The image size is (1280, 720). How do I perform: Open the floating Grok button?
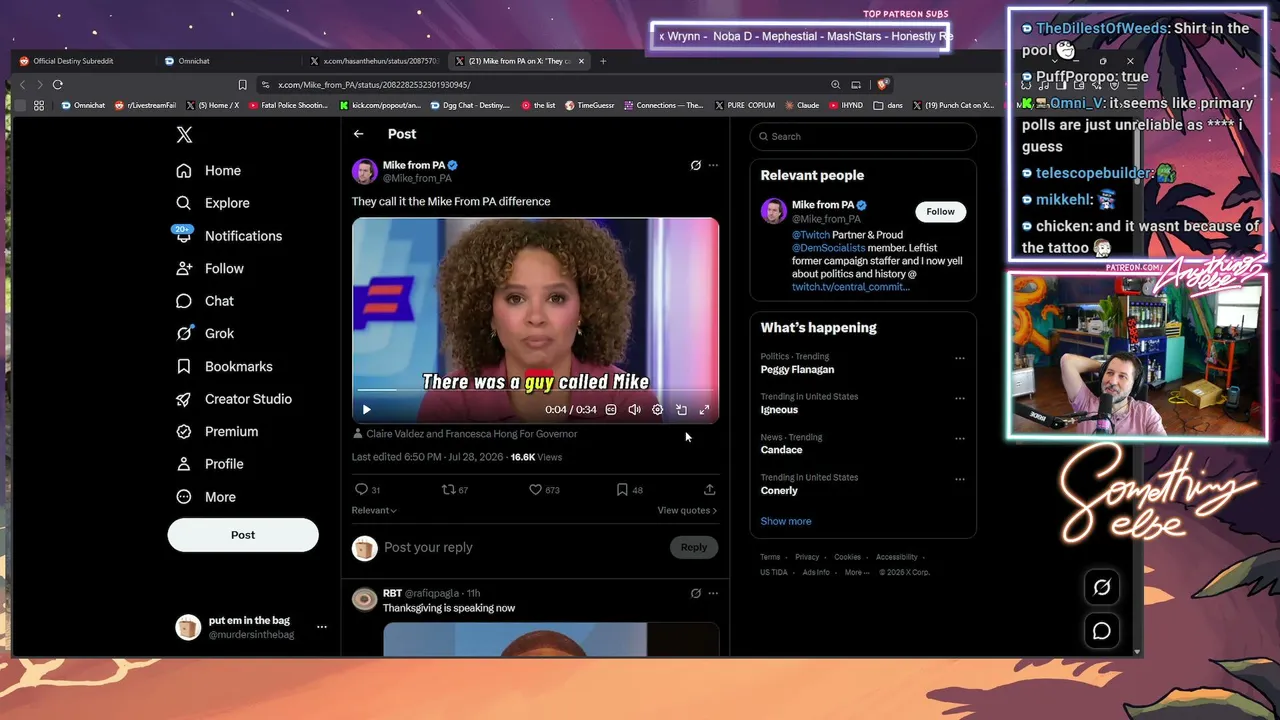(x=1102, y=588)
